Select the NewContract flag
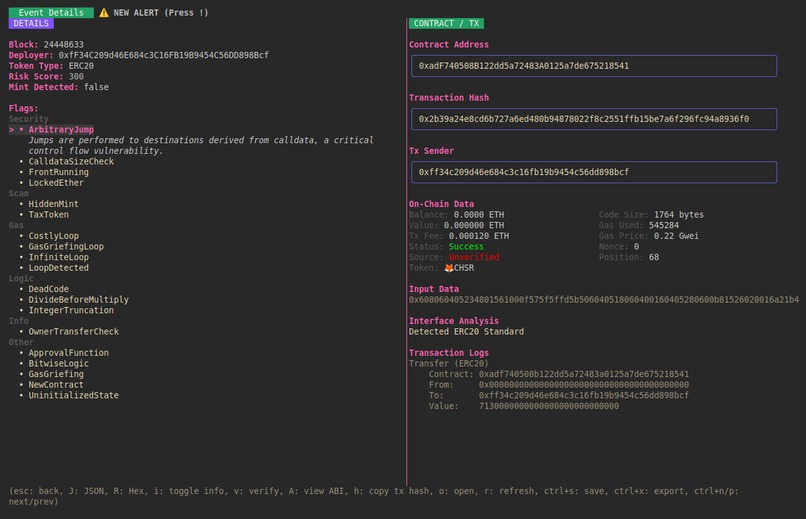 [56, 385]
